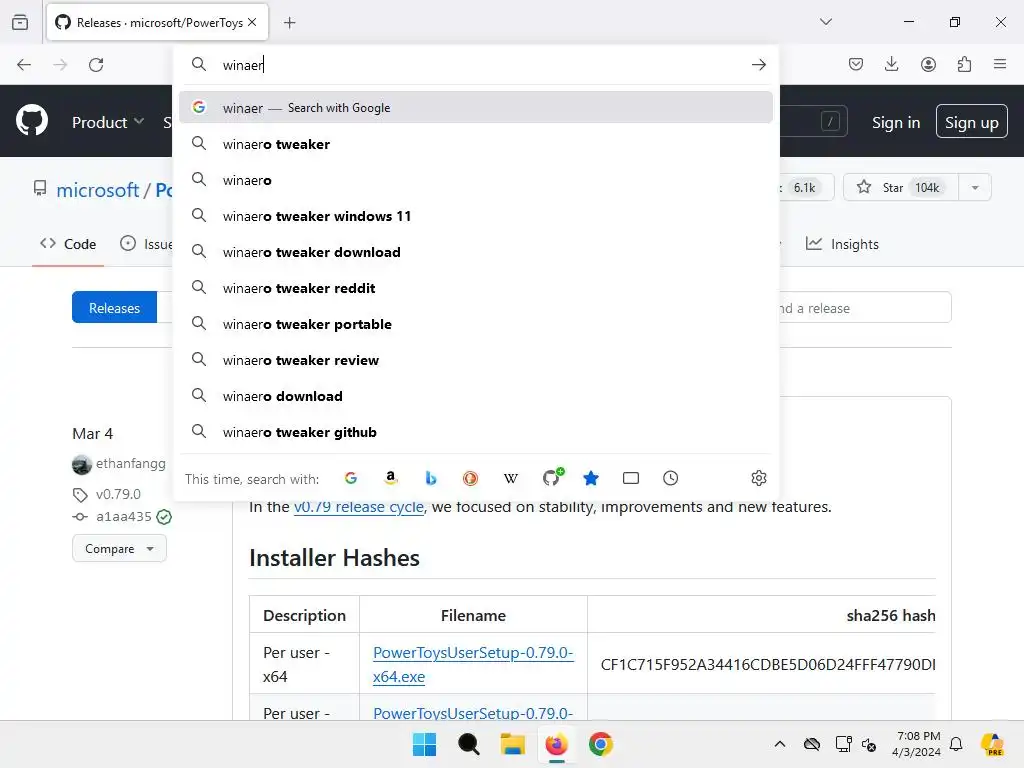Open search settings gear icon
Viewport: 1024px width, 768px height.
(x=758, y=478)
